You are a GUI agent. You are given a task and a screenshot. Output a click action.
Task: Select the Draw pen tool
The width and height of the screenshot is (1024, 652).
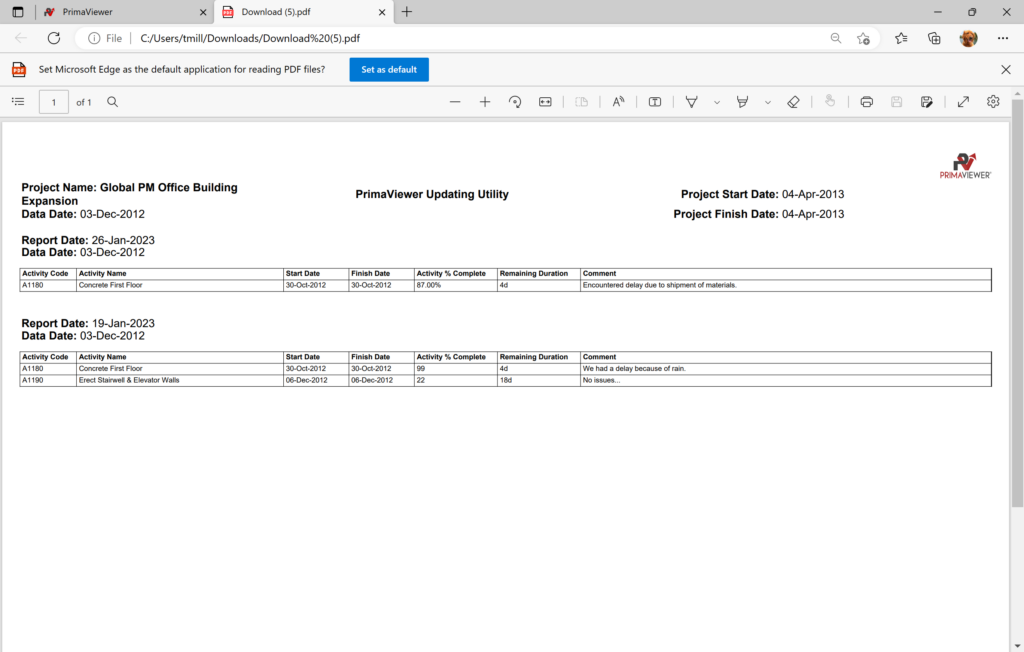pyautogui.click(x=691, y=102)
